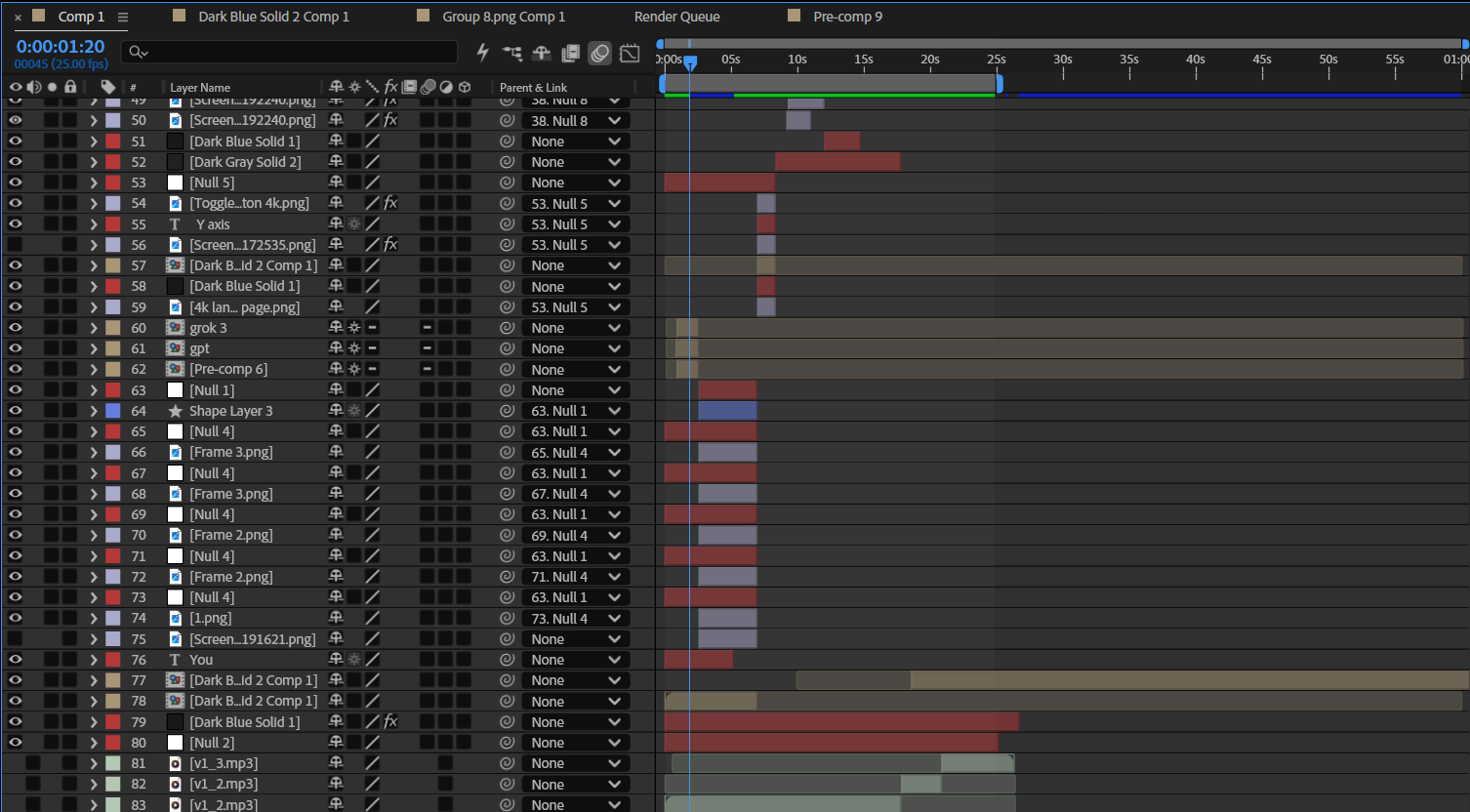Toggle Collapse Transformations switch on gpt layer
Screen dimensions: 1470x812
[354, 348]
